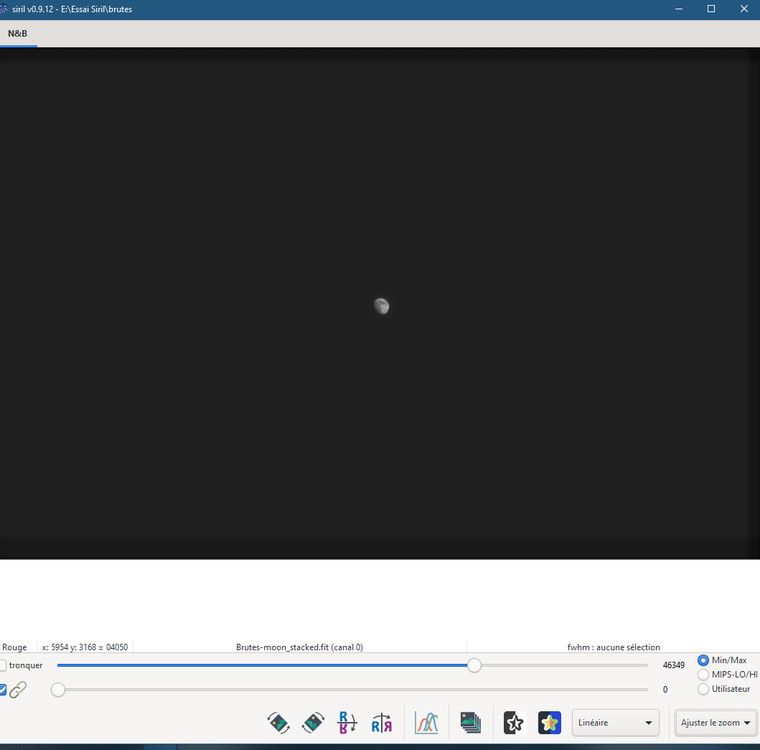Image resolution: width=760 pixels, height=750 pixels.
Task: Maximize the siril window
Action: [x=711, y=9]
